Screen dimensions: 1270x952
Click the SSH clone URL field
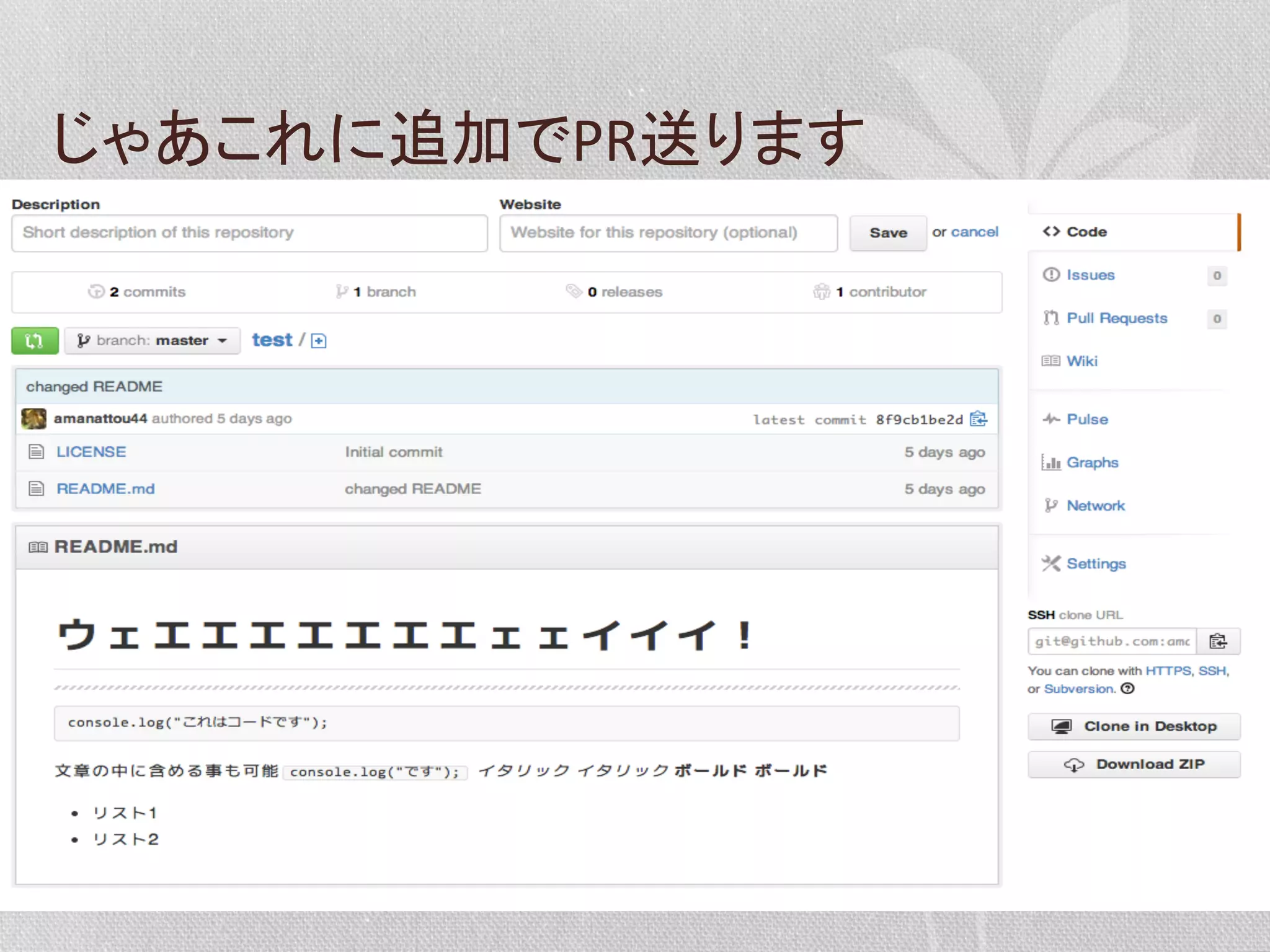coord(1112,641)
